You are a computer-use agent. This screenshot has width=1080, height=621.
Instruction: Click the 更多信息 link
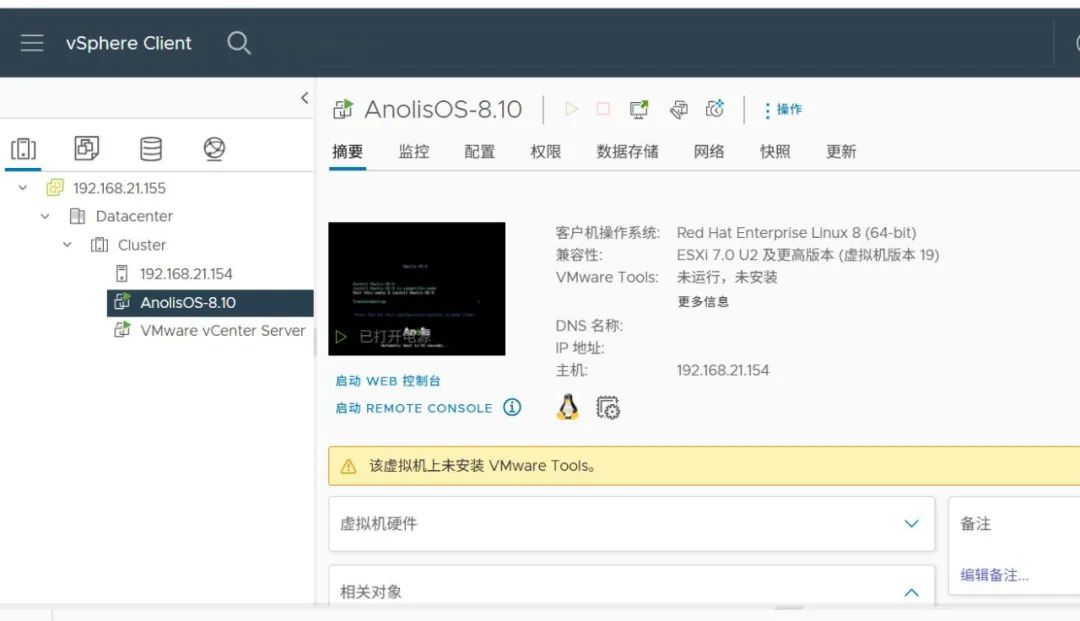coord(703,302)
